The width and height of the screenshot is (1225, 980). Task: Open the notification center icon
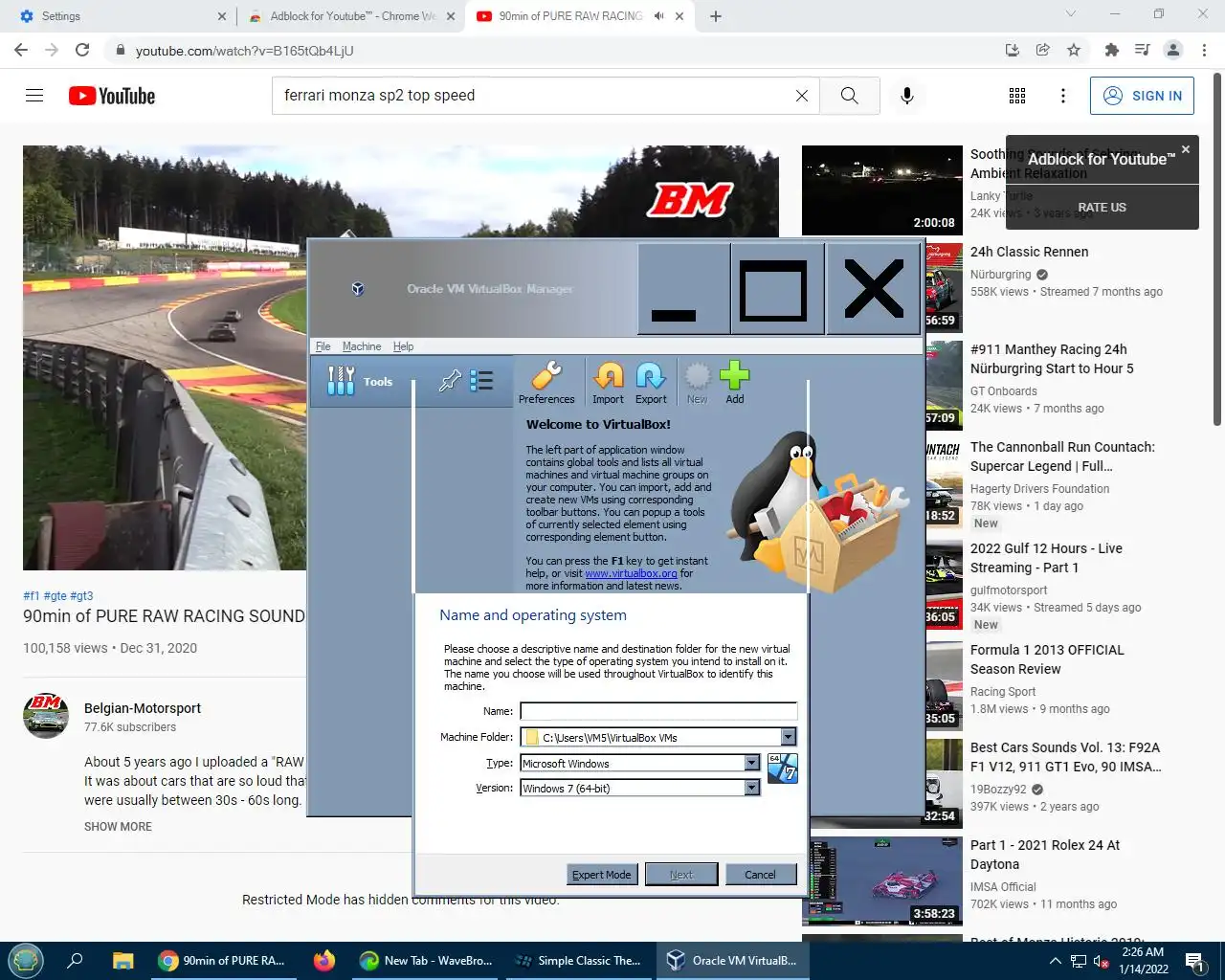tap(1194, 961)
